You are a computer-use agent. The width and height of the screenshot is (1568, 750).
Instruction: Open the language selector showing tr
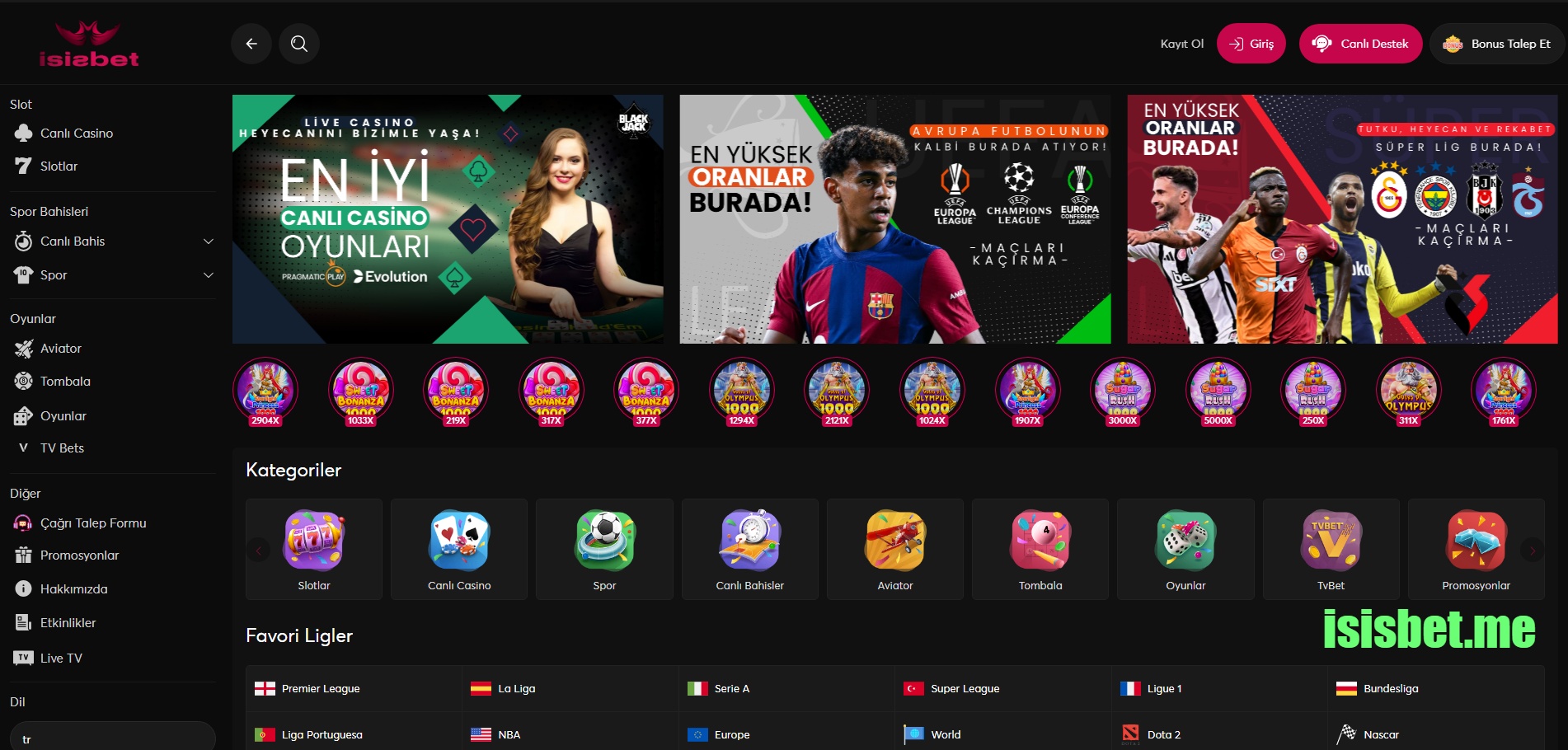click(x=112, y=738)
